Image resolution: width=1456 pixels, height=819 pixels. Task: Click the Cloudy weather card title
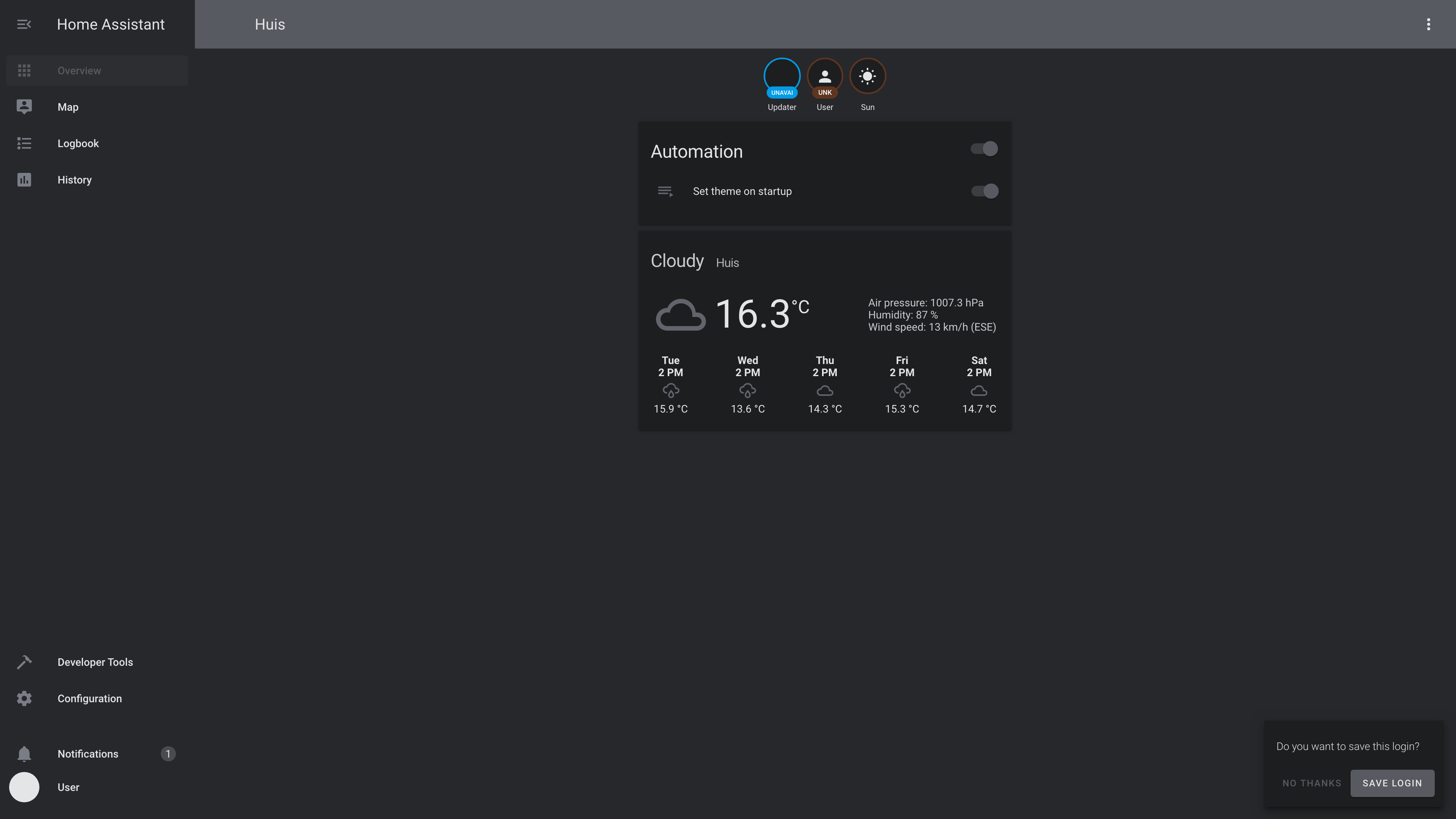click(677, 260)
